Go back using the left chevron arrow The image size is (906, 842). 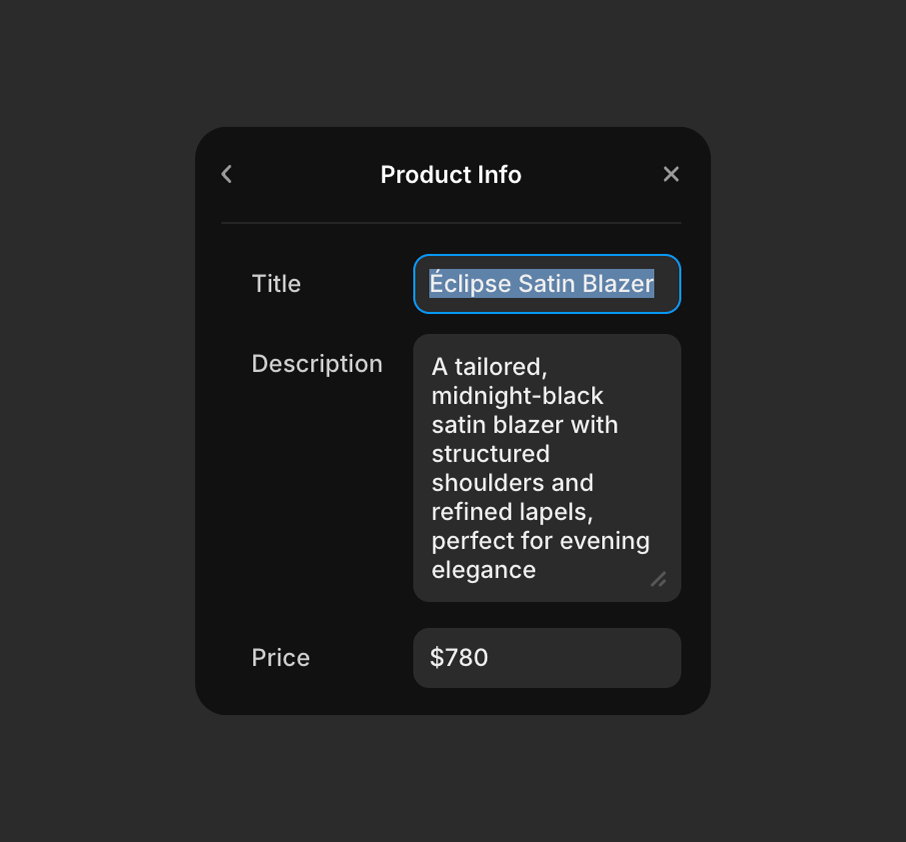pos(227,174)
